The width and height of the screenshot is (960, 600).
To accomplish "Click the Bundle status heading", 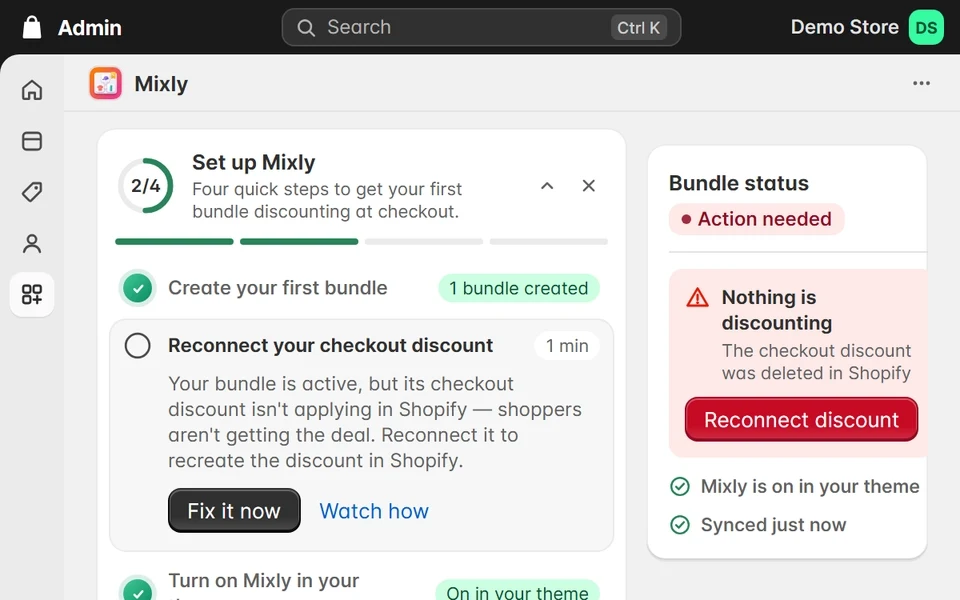I will [x=738, y=183].
